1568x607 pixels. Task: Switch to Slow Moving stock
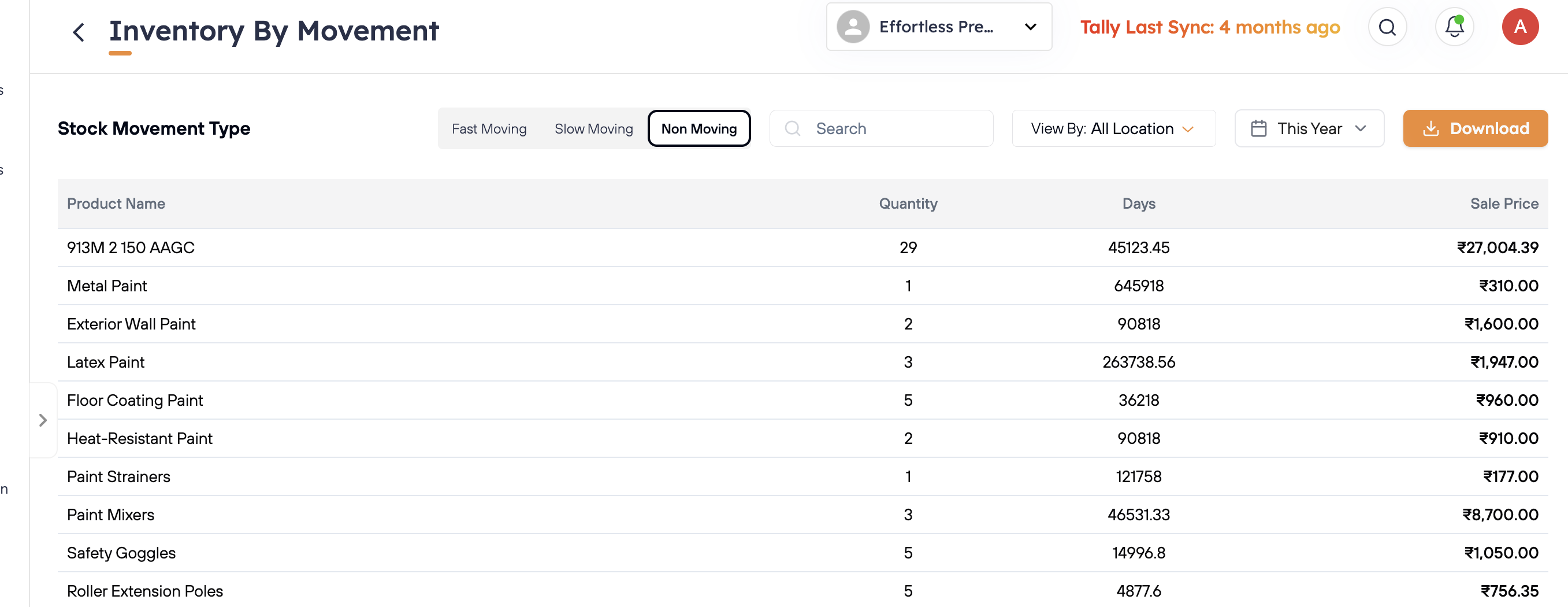click(593, 129)
